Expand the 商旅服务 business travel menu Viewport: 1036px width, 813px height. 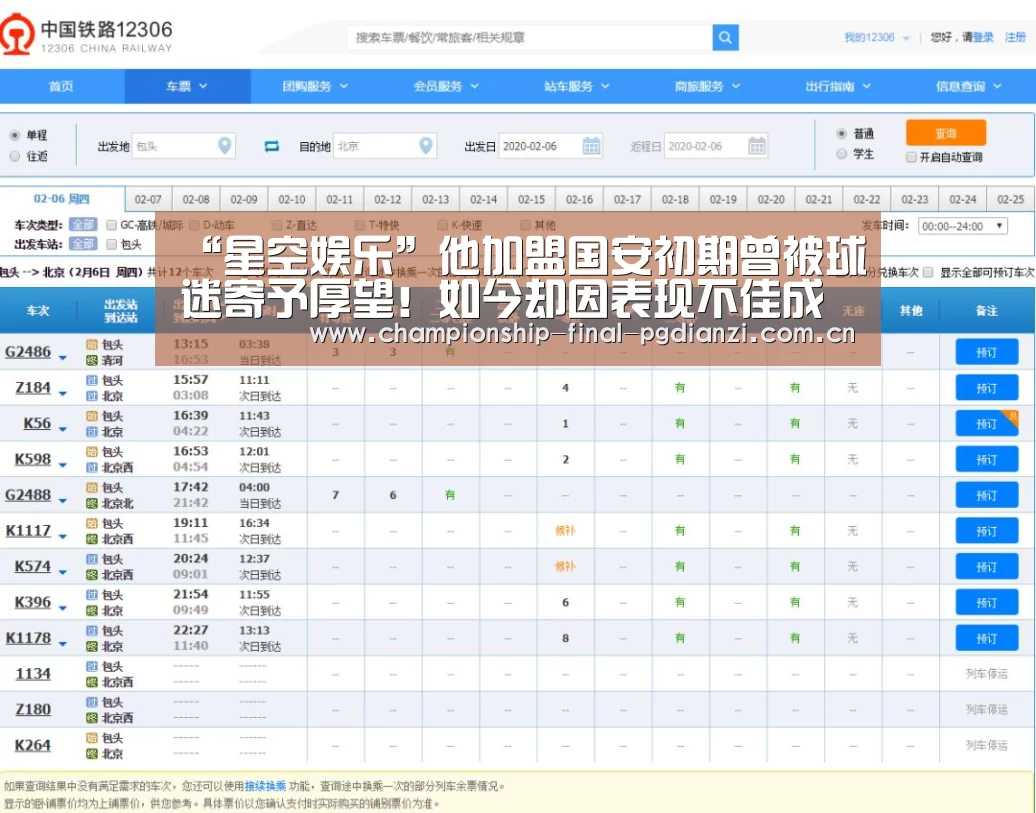click(708, 86)
